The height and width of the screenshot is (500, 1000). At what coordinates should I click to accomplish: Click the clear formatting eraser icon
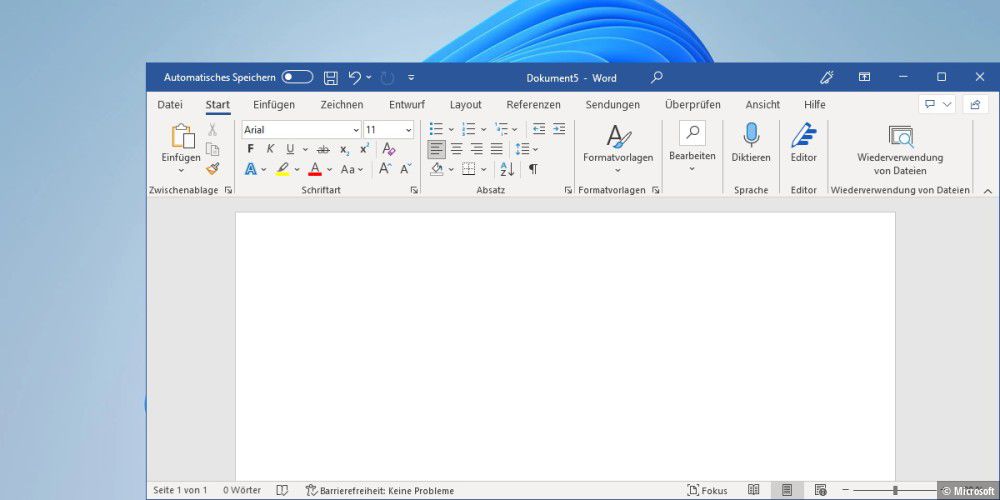(x=389, y=149)
